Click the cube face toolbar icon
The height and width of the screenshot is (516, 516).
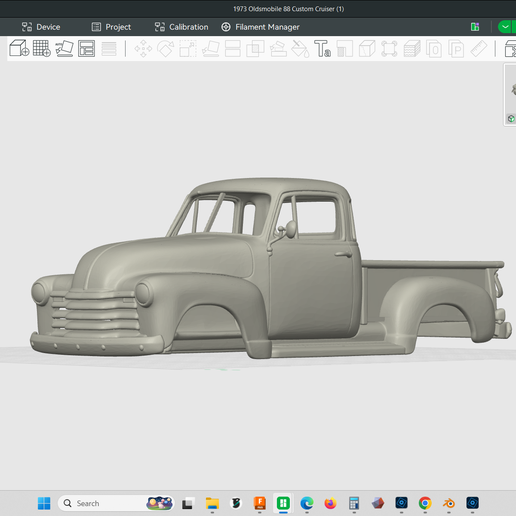(x=367, y=49)
